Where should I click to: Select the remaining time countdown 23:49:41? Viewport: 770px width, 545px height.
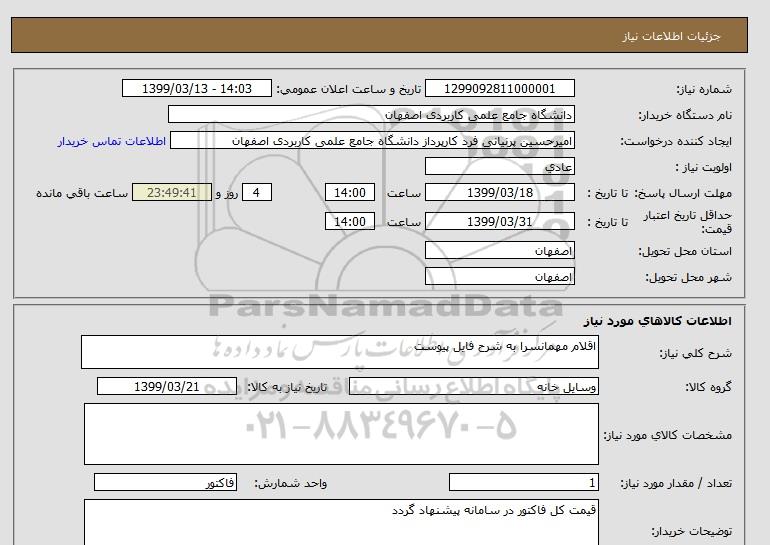pos(172,192)
